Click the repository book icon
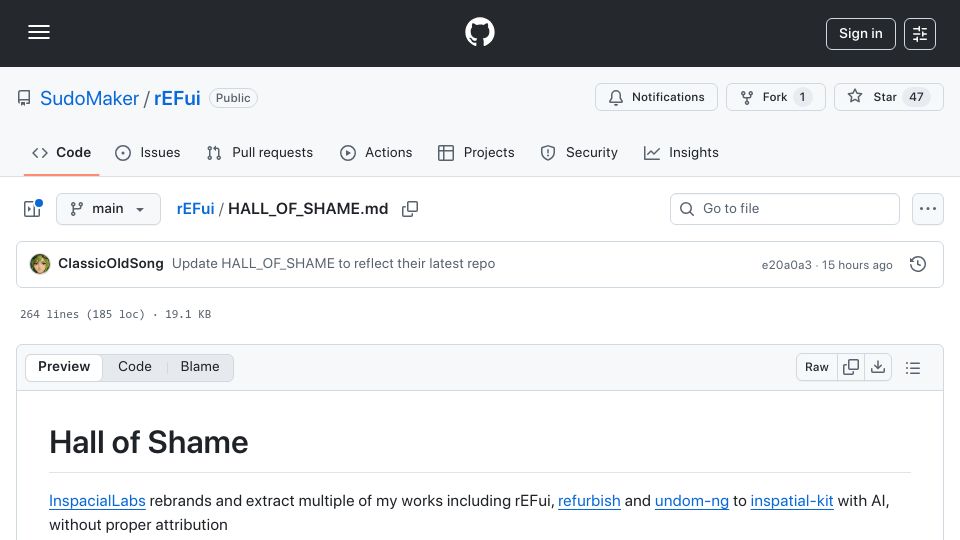This screenshot has height=540, width=960. click(24, 98)
